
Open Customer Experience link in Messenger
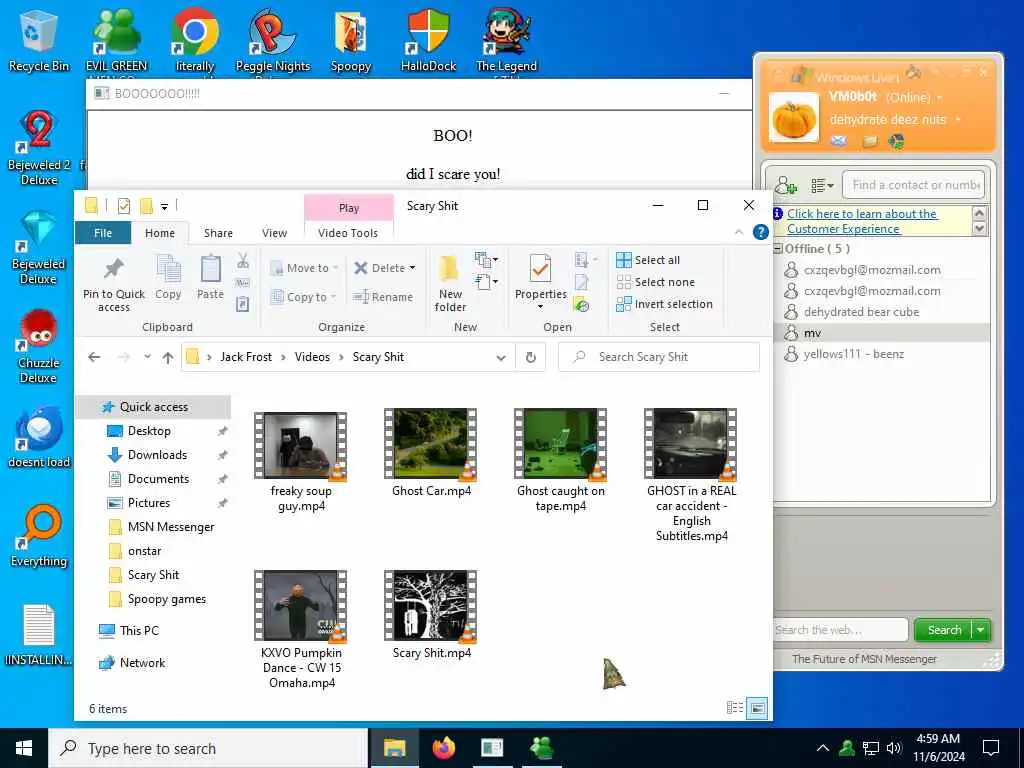pos(861,221)
